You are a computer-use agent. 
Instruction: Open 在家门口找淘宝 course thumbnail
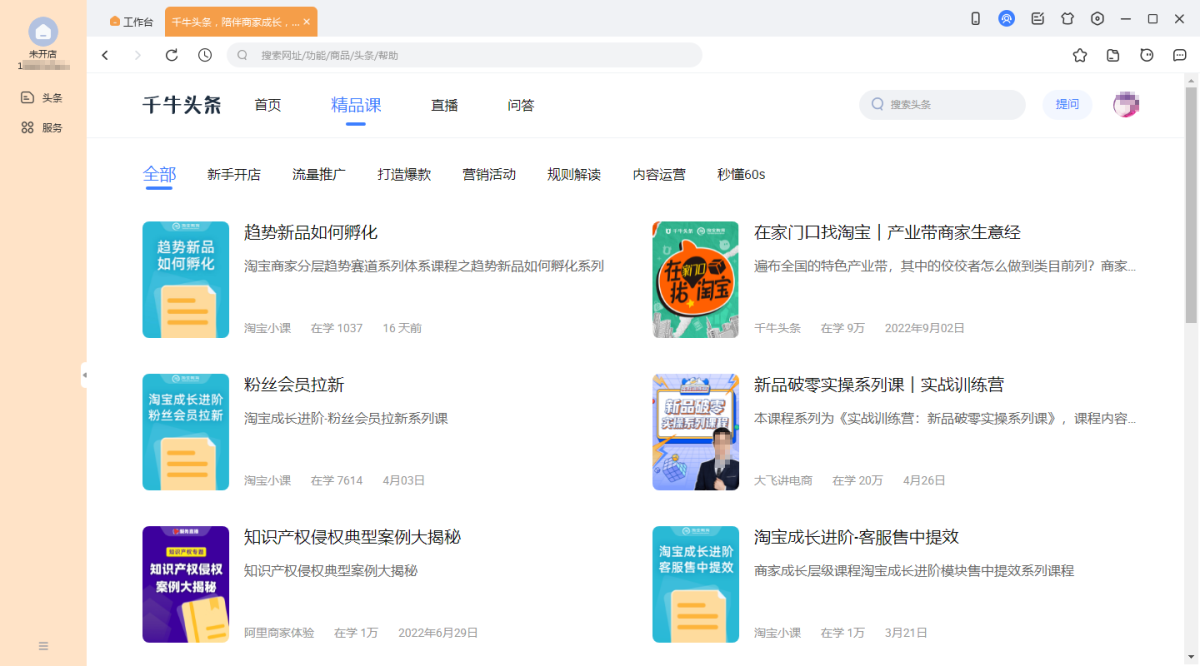click(x=695, y=280)
